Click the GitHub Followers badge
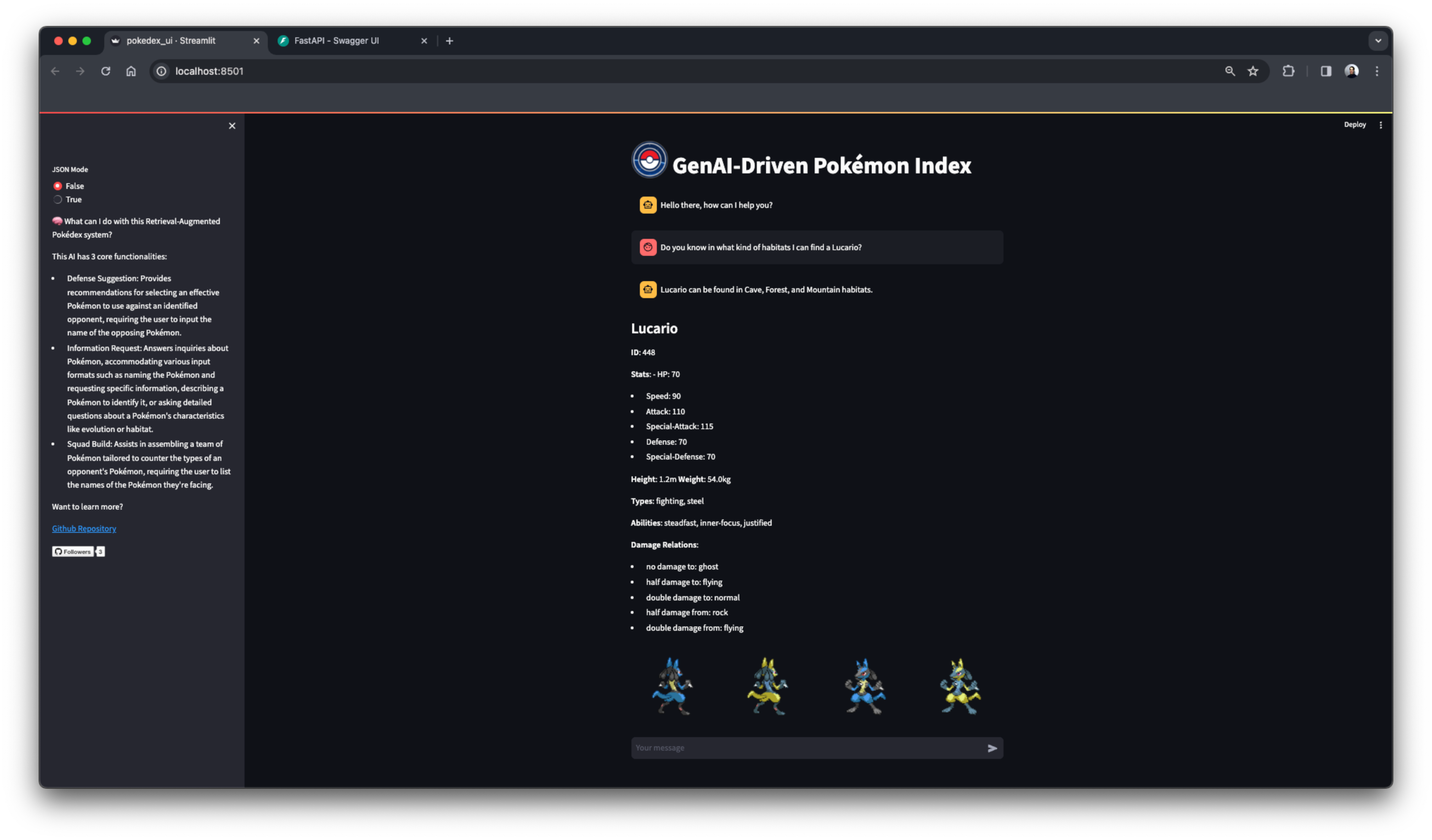The height and width of the screenshot is (840, 1432). coord(73,552)
